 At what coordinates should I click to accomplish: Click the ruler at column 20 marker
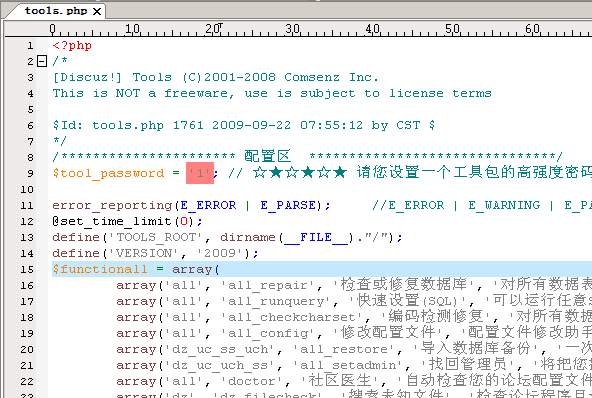pos(213,29)
